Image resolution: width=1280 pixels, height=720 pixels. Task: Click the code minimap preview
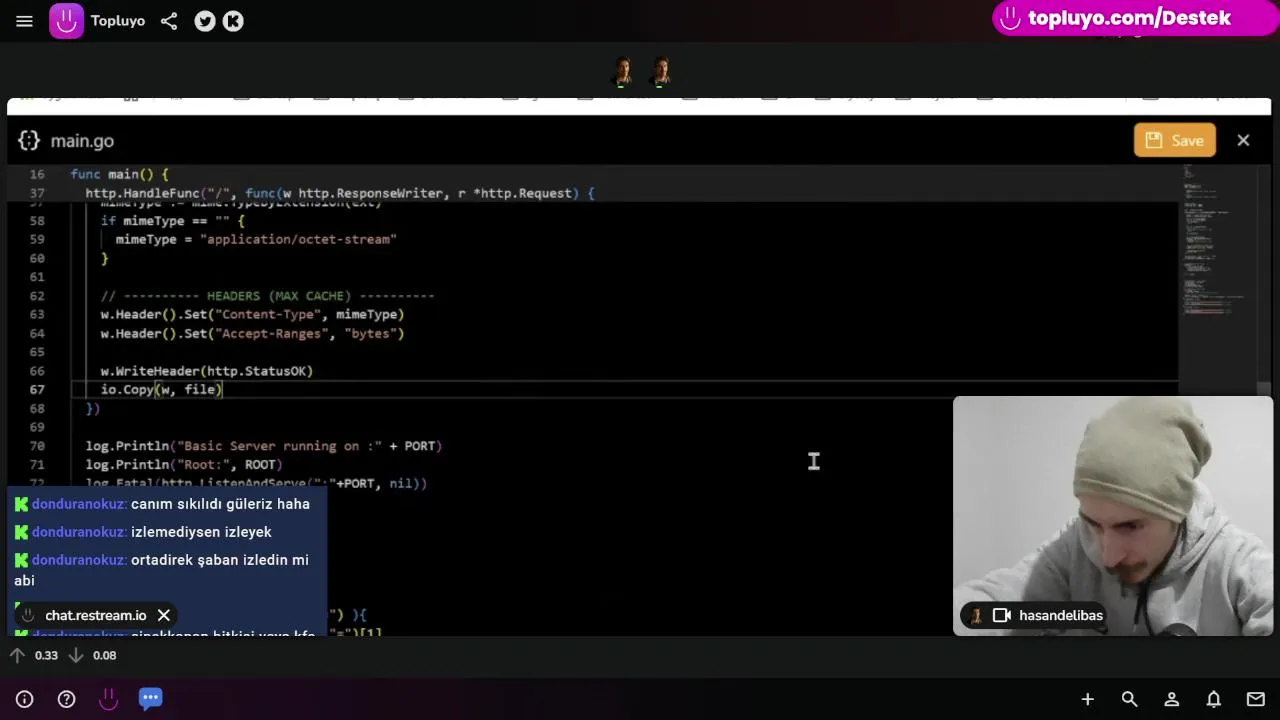1216,240
